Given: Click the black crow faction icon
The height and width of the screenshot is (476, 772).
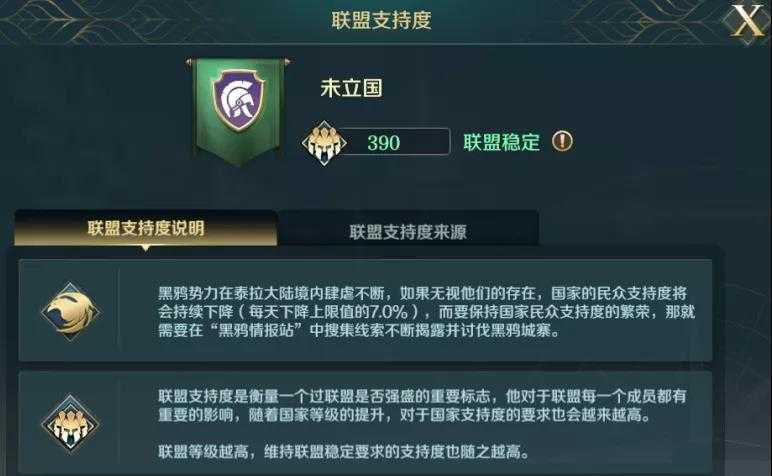Looking at the screenshot, I should [70, 312].
